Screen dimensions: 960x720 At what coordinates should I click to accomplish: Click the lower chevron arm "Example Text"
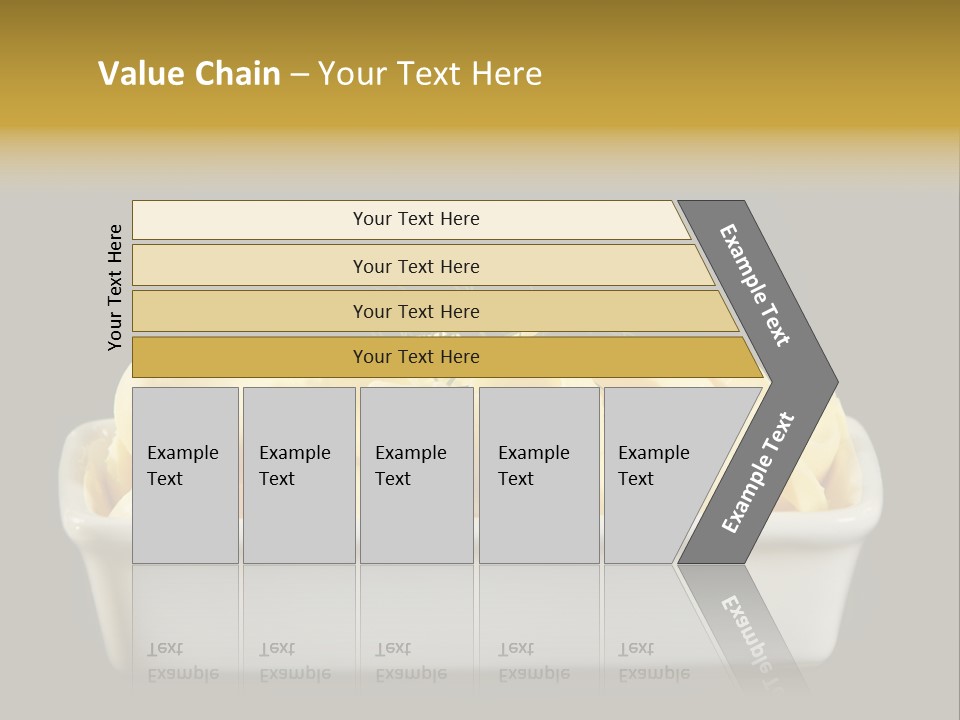(757, 473)
